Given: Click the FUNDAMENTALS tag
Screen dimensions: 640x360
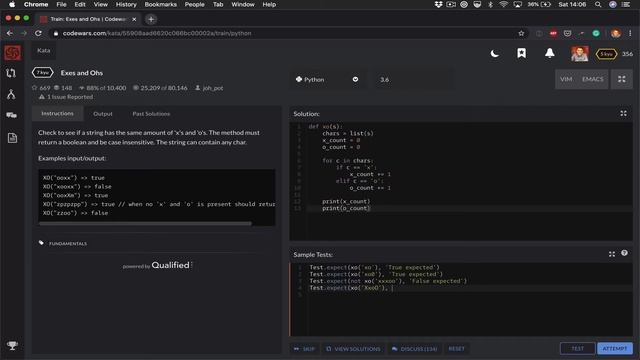Looking at the screenshot, I should coord(68,244).
